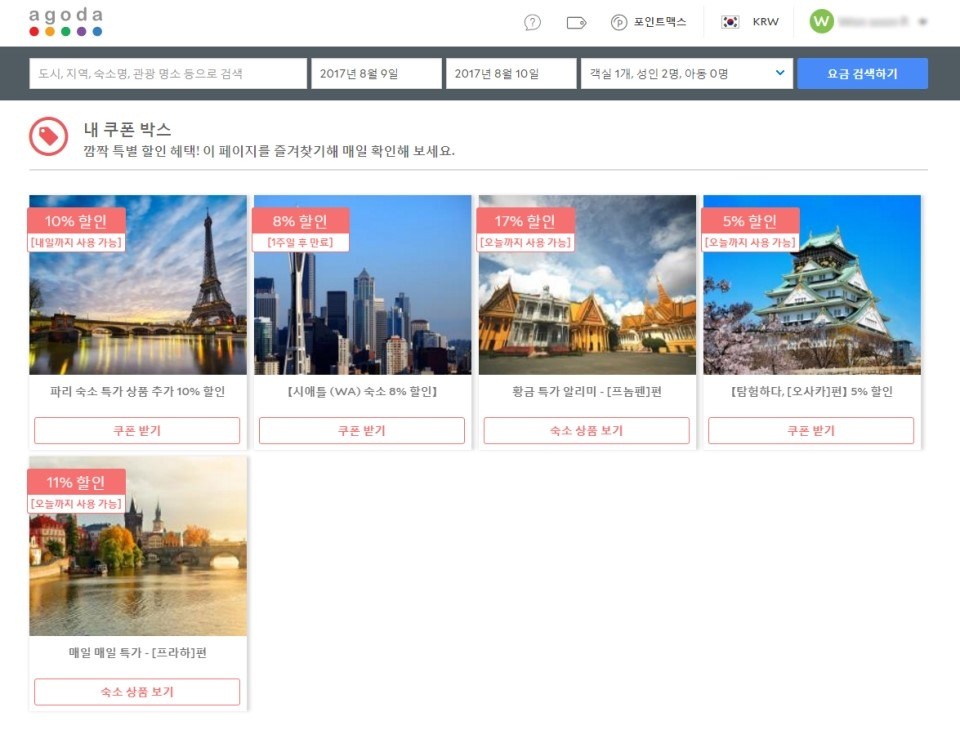This screenshot has width=960, height=752.
Task: Click the red coupon box tag icon
Action: [48, 136]
